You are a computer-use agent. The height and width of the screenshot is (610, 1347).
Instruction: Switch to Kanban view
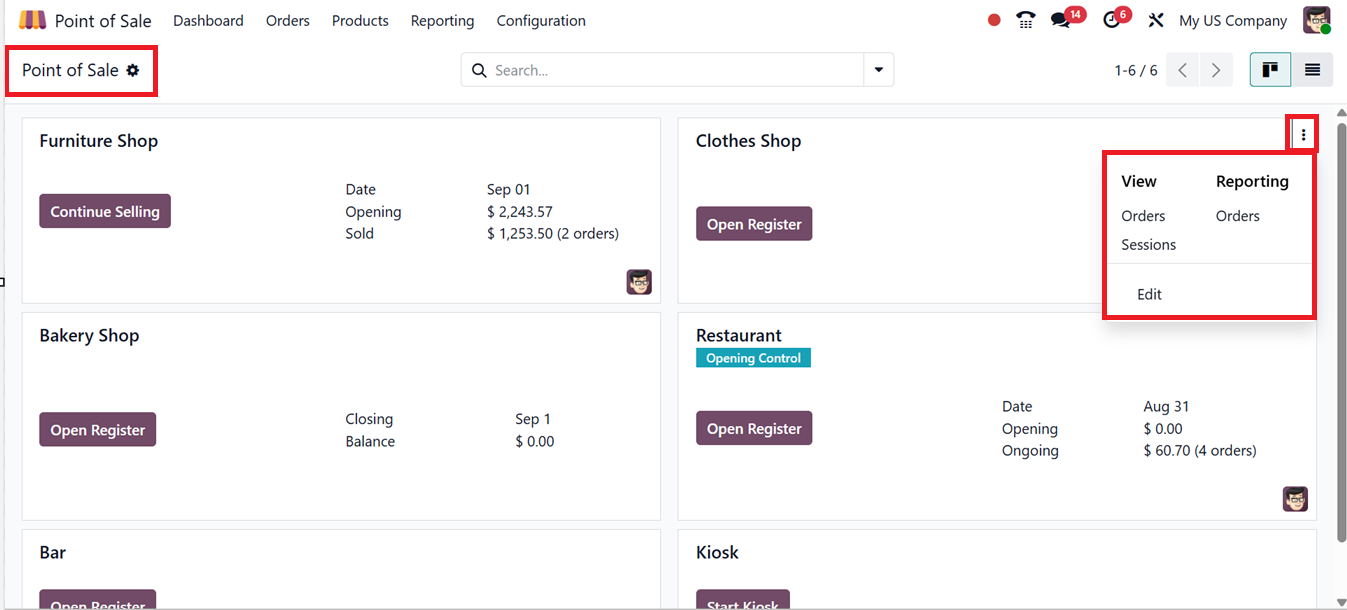coord(1270,70)
